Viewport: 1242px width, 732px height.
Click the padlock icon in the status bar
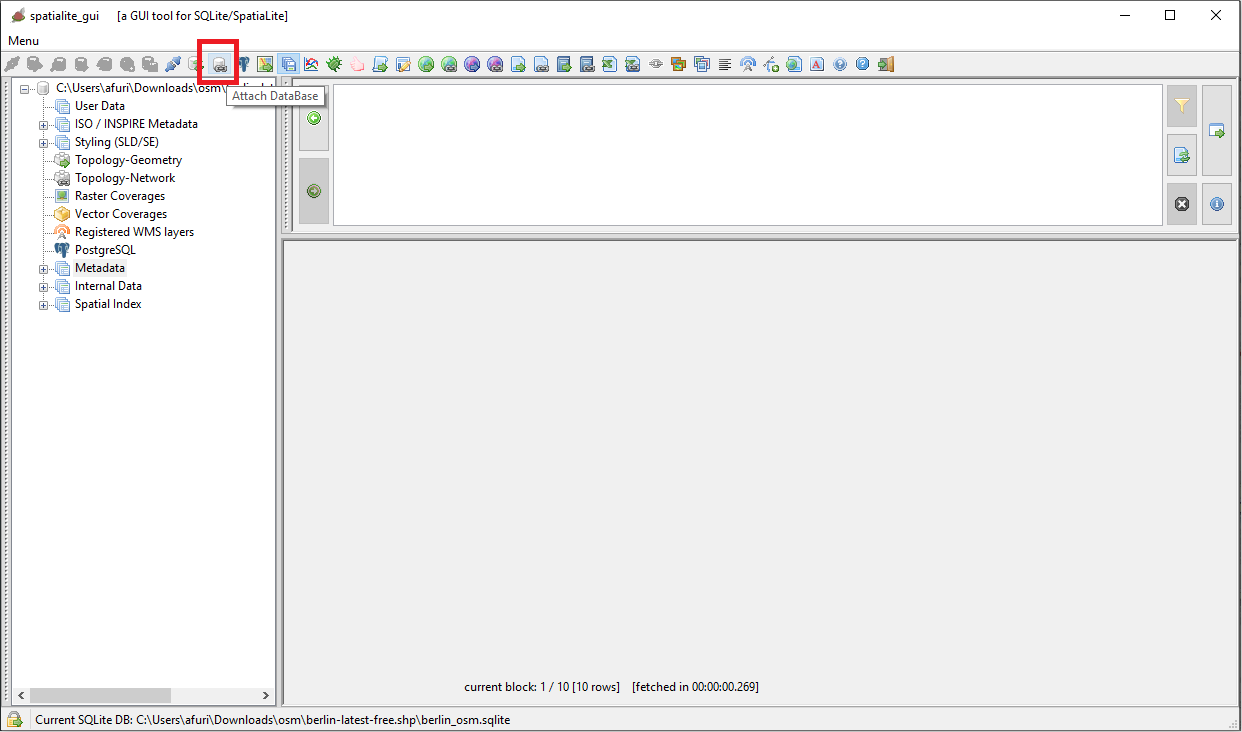point(15,719)
